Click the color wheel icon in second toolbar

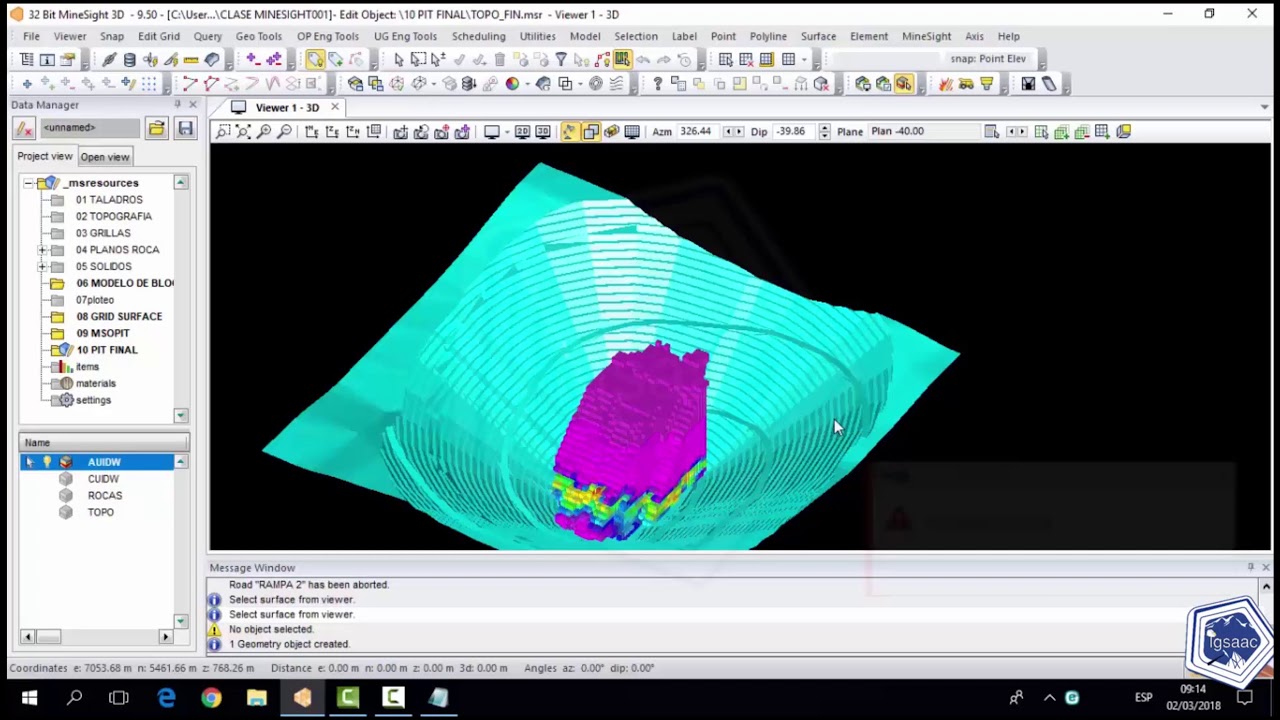(512, 84)
